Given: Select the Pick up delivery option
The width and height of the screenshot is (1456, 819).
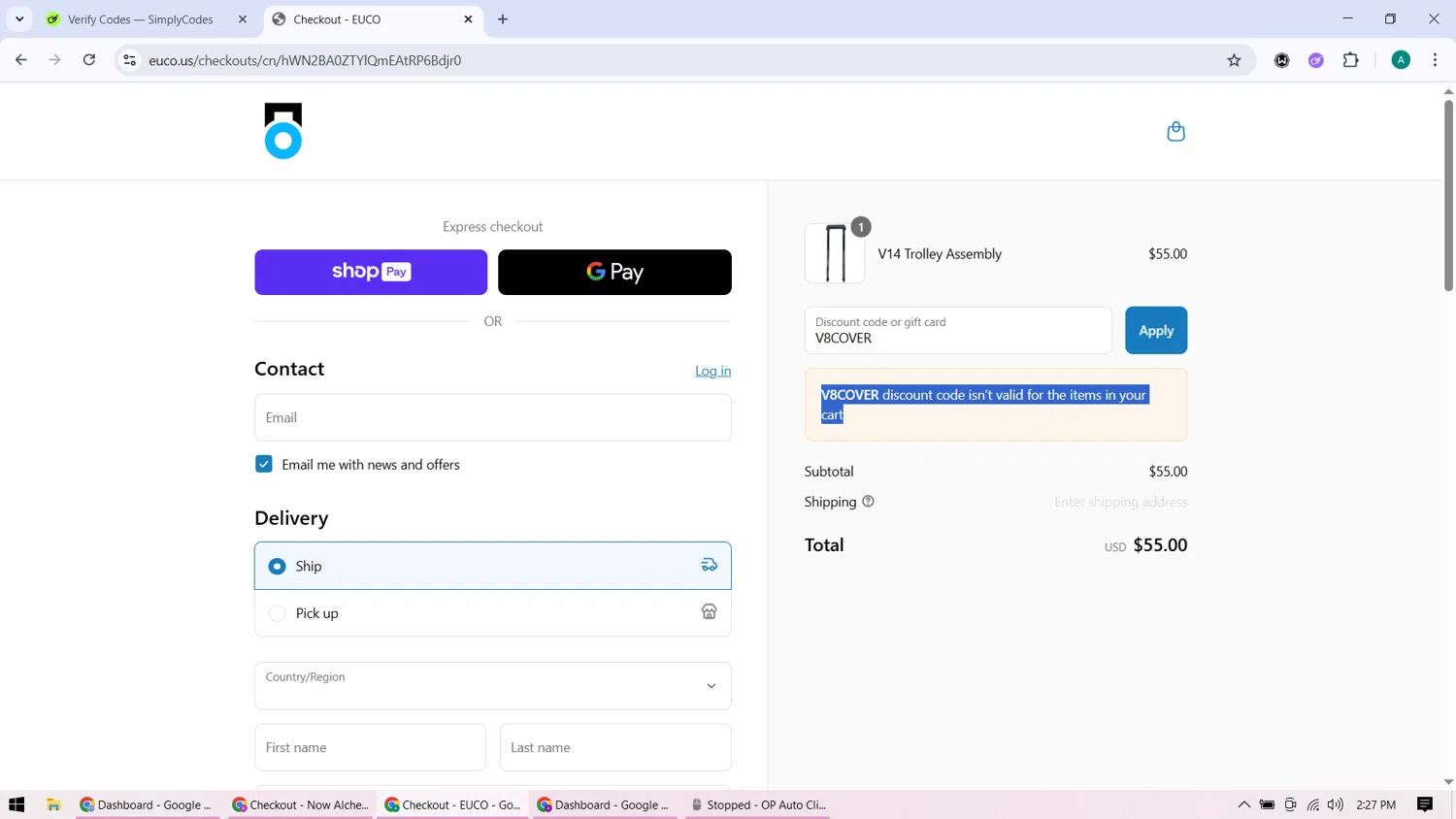Looking at the screenshot, I should 492,613.
